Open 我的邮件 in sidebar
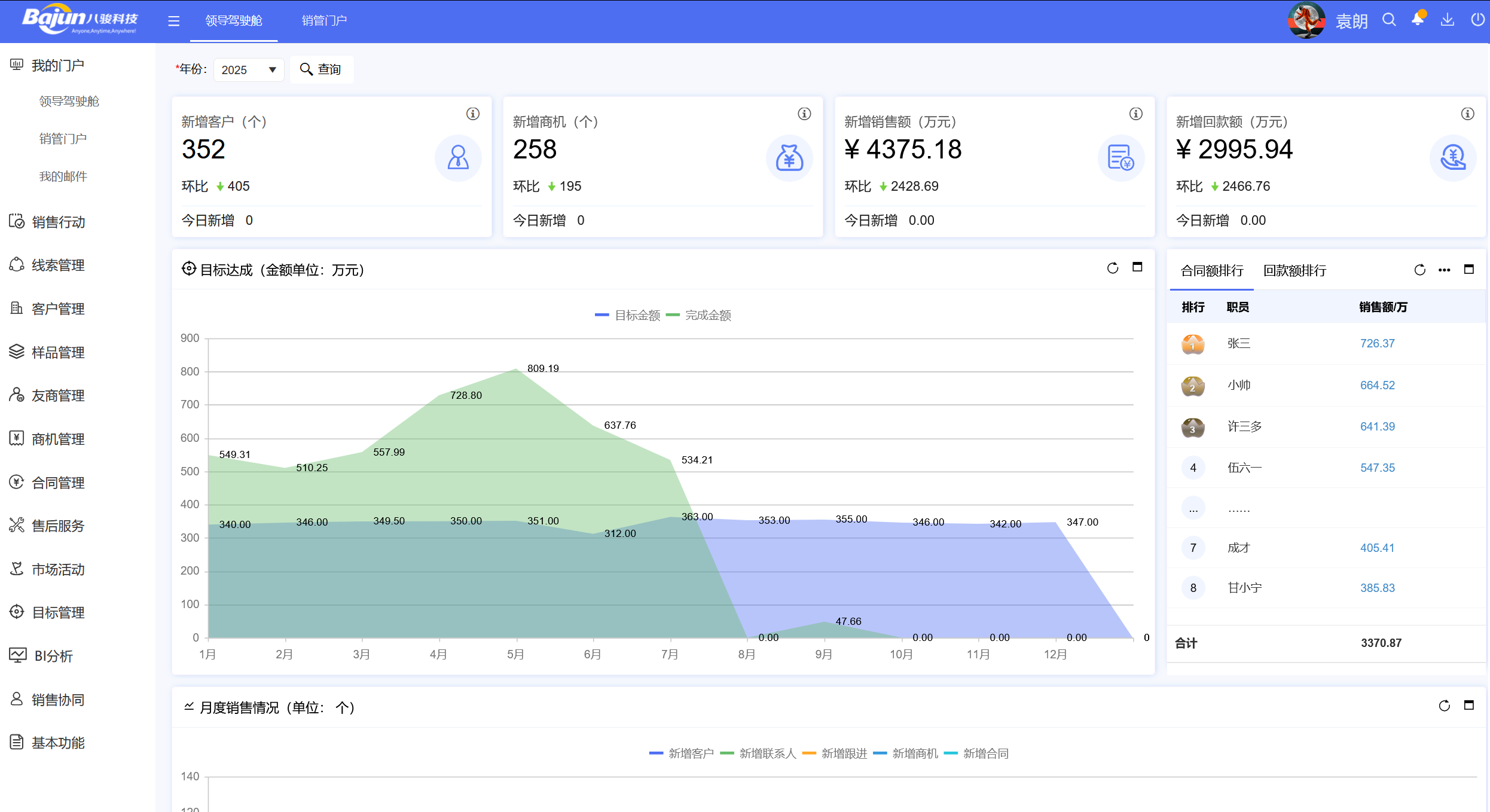The width and height of the screenshot is (1490, 812). [x=63, y=176]
